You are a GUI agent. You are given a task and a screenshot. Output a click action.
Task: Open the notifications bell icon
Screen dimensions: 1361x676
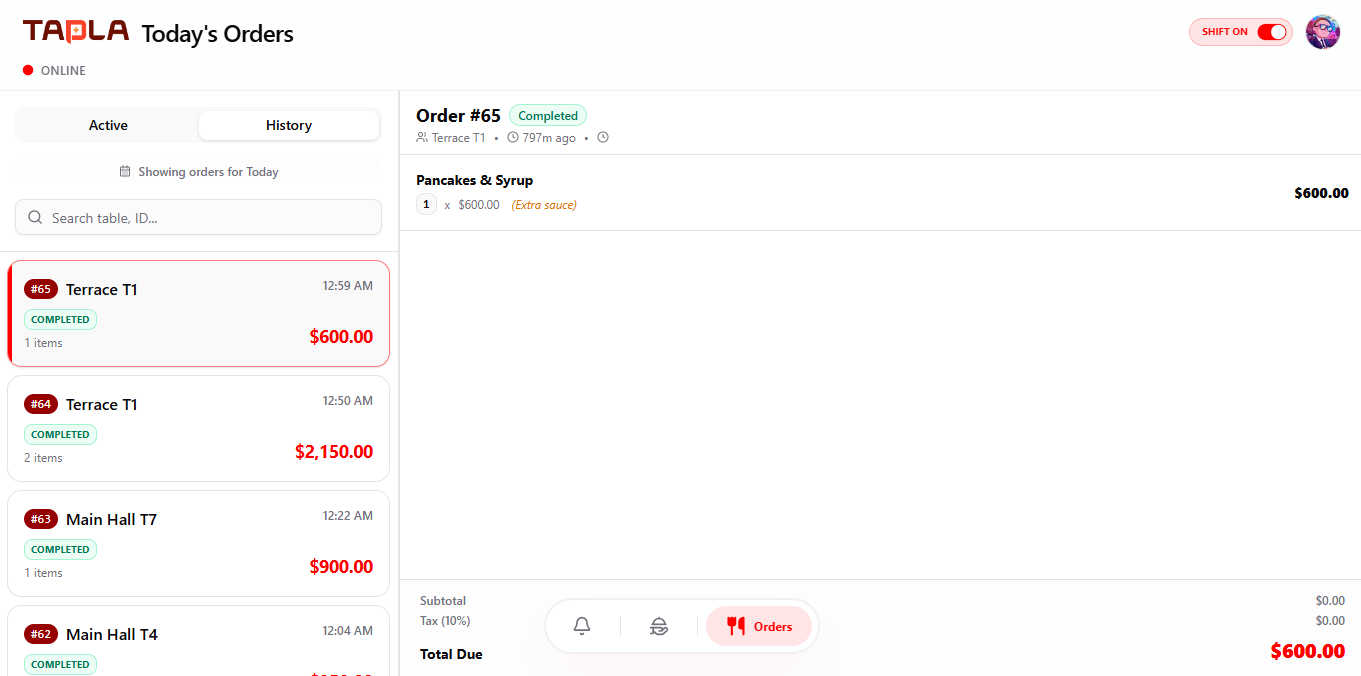(582, 626)
